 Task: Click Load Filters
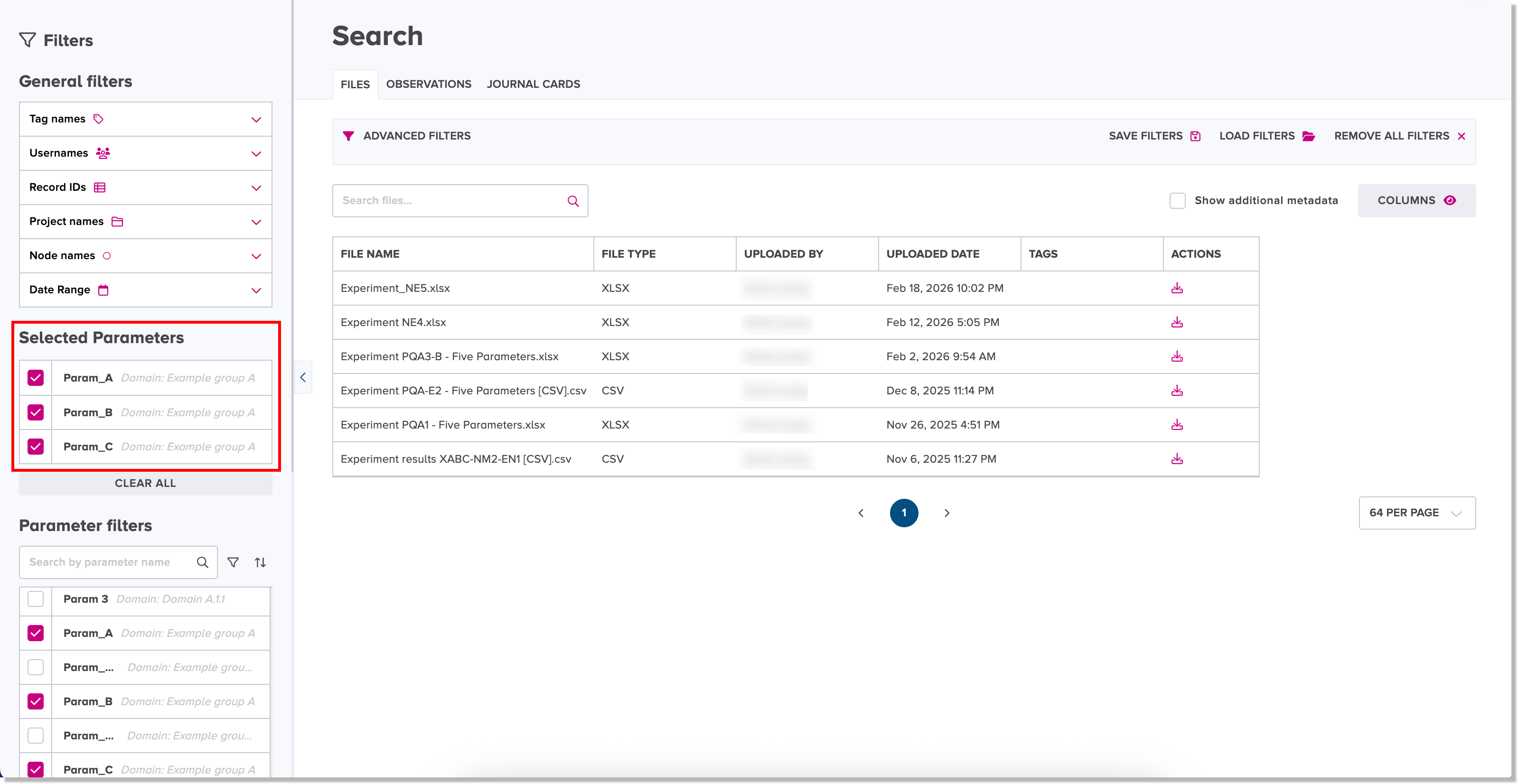[x=1267, y=136]
